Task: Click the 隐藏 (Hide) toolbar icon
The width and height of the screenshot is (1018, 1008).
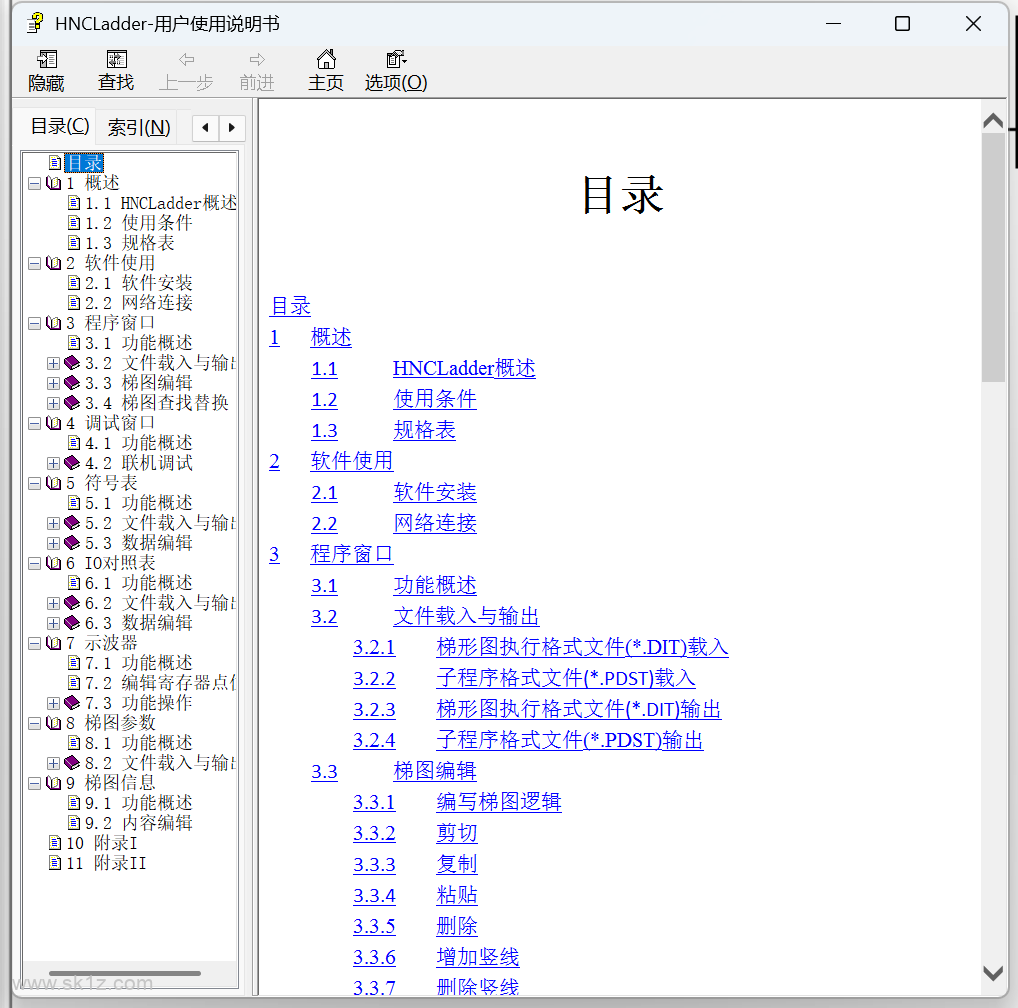Action: 47,60
